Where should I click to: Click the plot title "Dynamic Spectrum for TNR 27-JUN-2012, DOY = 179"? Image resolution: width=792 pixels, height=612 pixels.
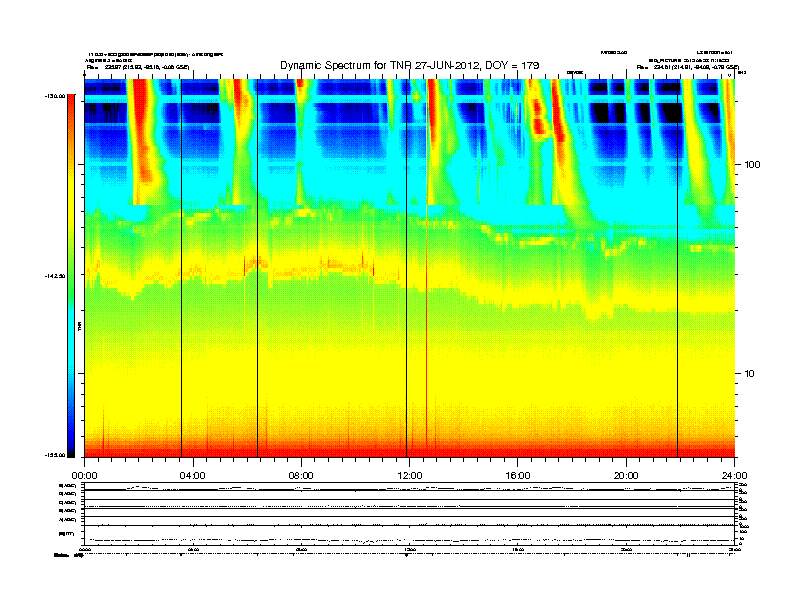410,65
